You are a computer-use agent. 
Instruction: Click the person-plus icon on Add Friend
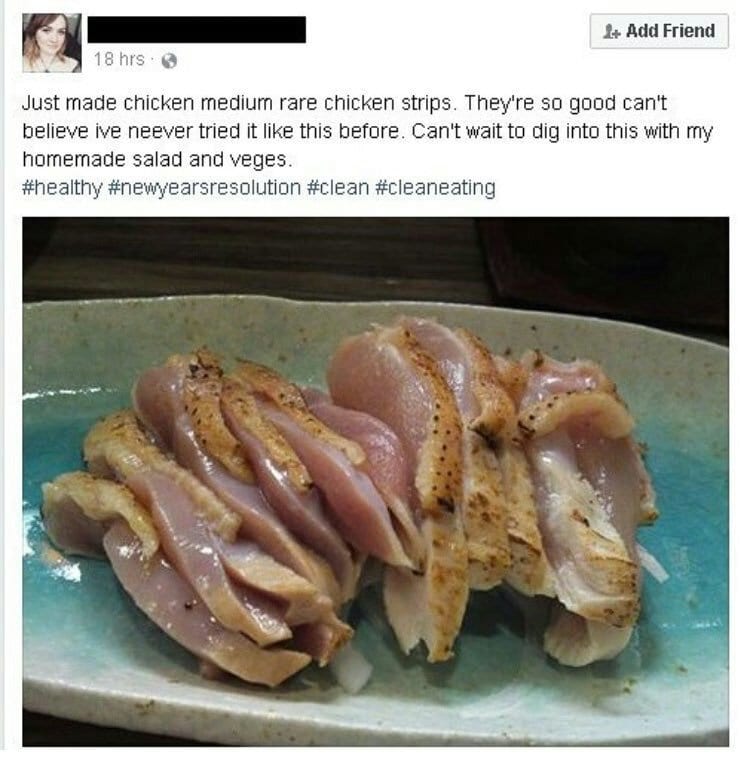tap(611, 32)
